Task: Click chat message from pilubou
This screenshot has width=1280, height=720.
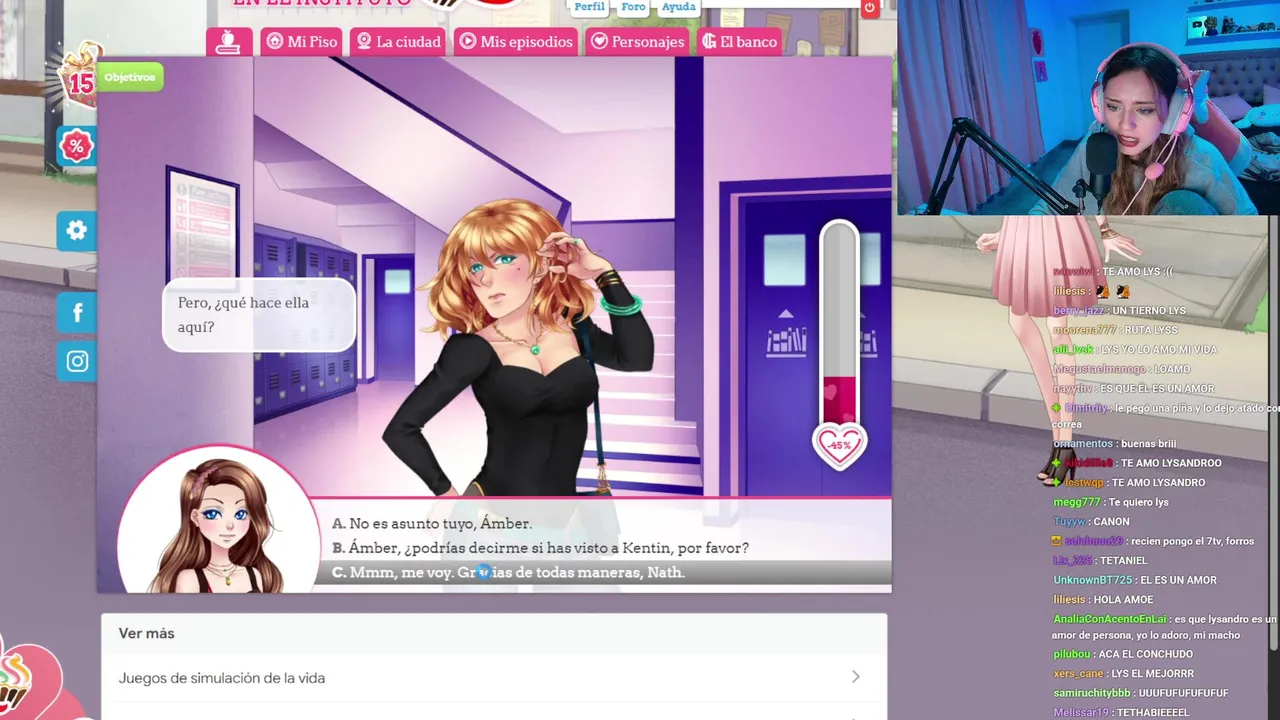Action: click(1123, 654)
